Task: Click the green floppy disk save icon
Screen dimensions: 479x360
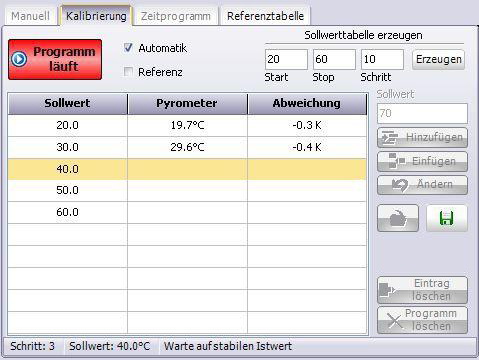Action: [447, 218]
